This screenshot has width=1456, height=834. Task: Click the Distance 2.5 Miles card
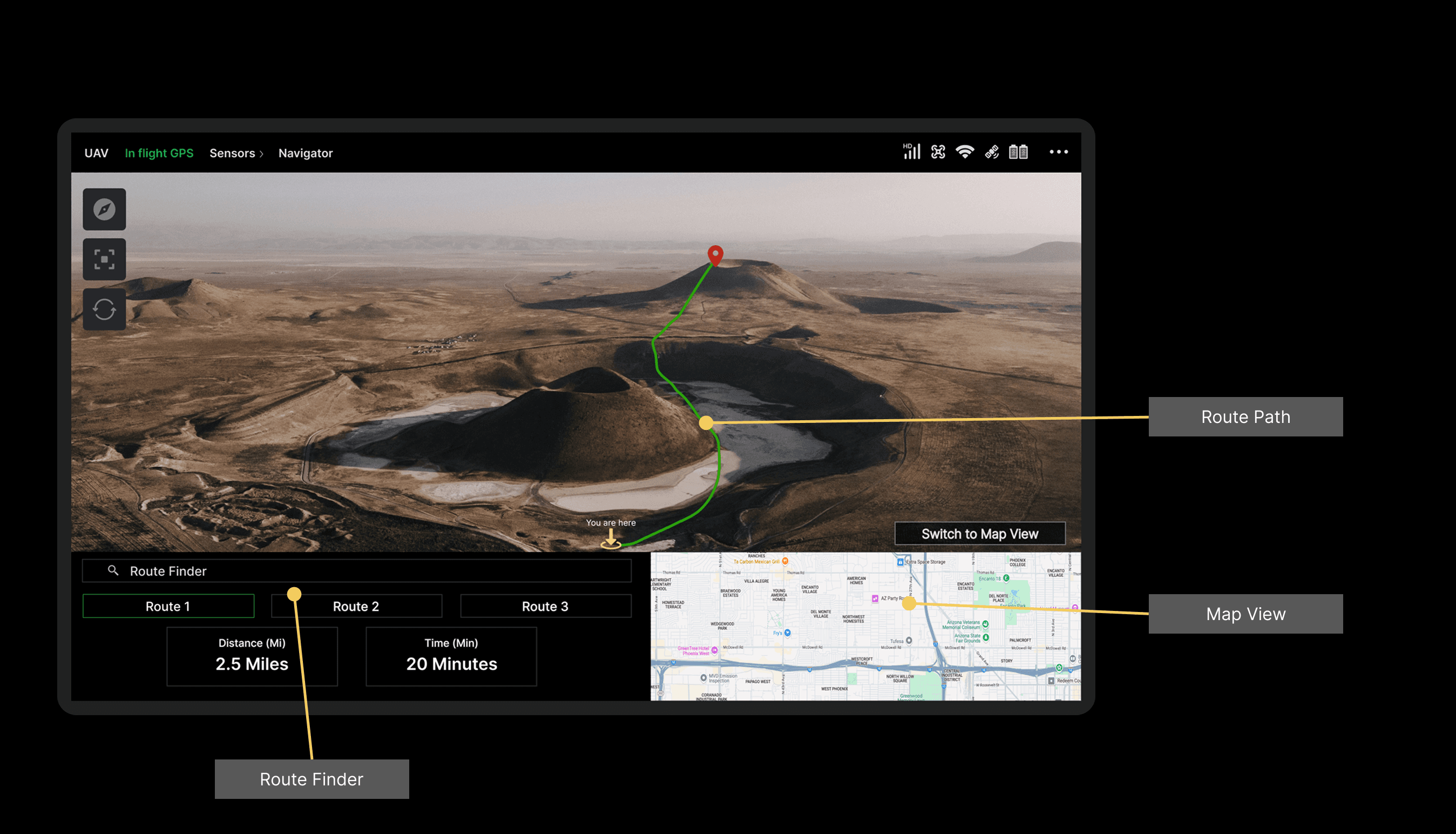point(252,656)
